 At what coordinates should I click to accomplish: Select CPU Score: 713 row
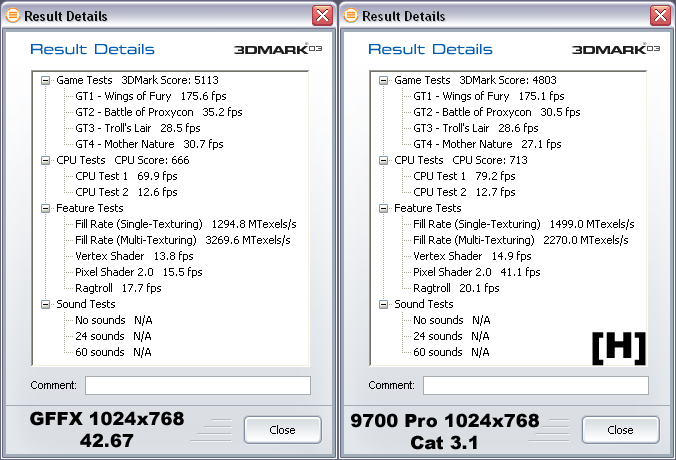click(x=461, y=160)
